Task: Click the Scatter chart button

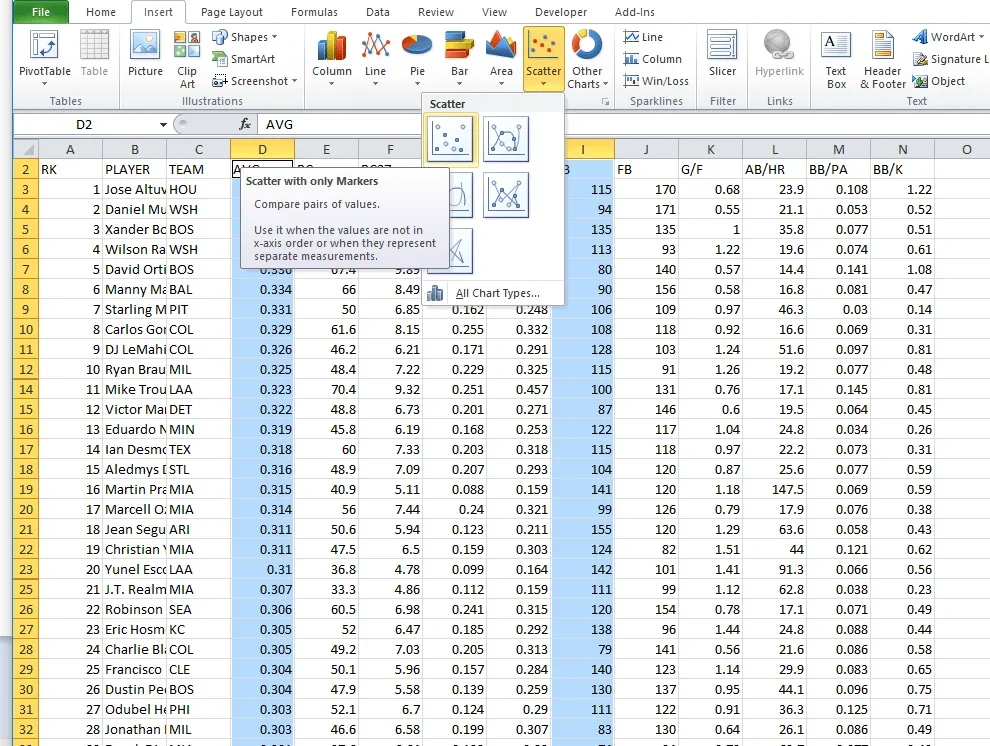Action: 544,58
